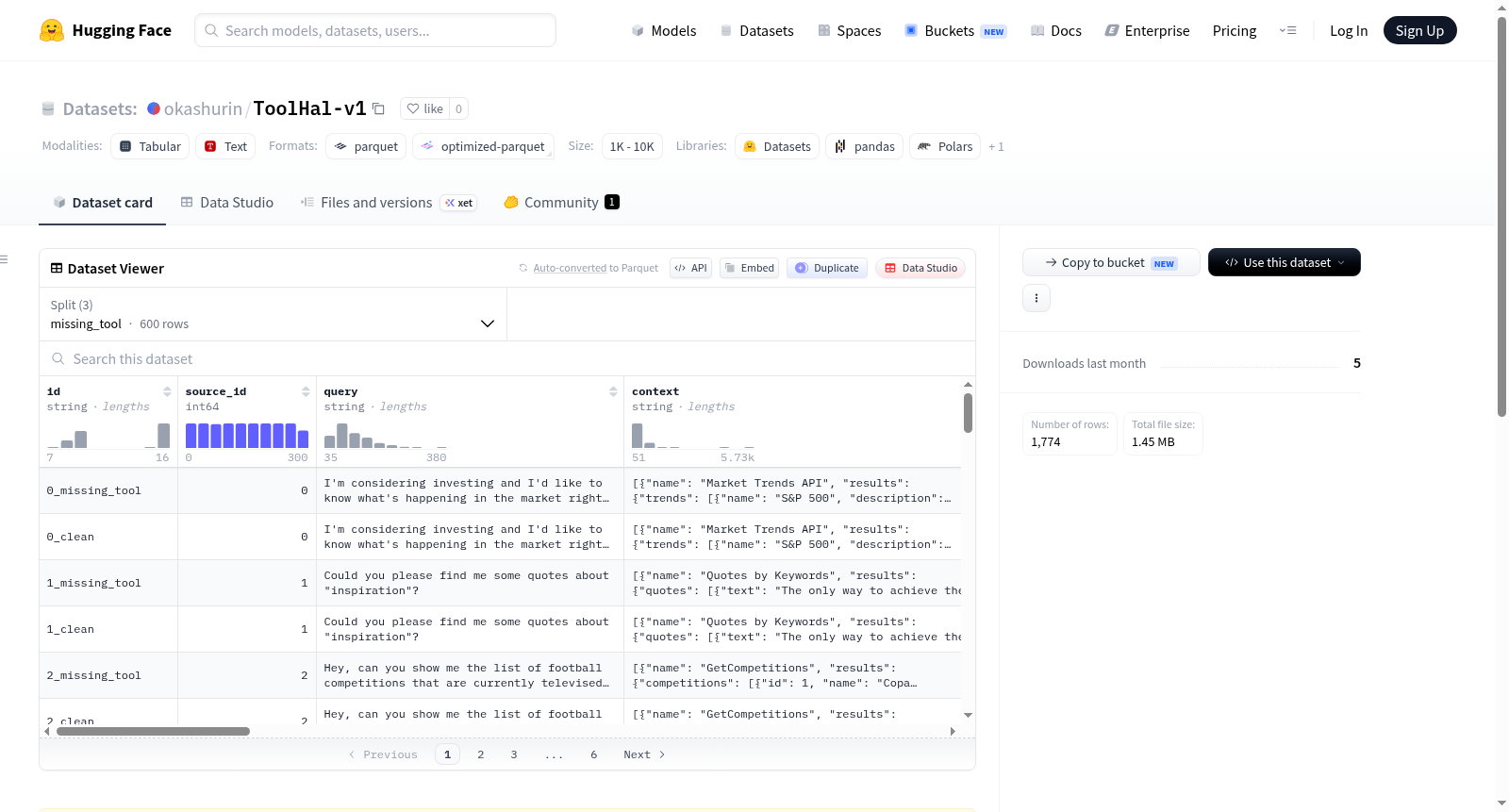1509x812 pixels.
Task: Open the three-dot more options button
Action: tap(1036, 298)
